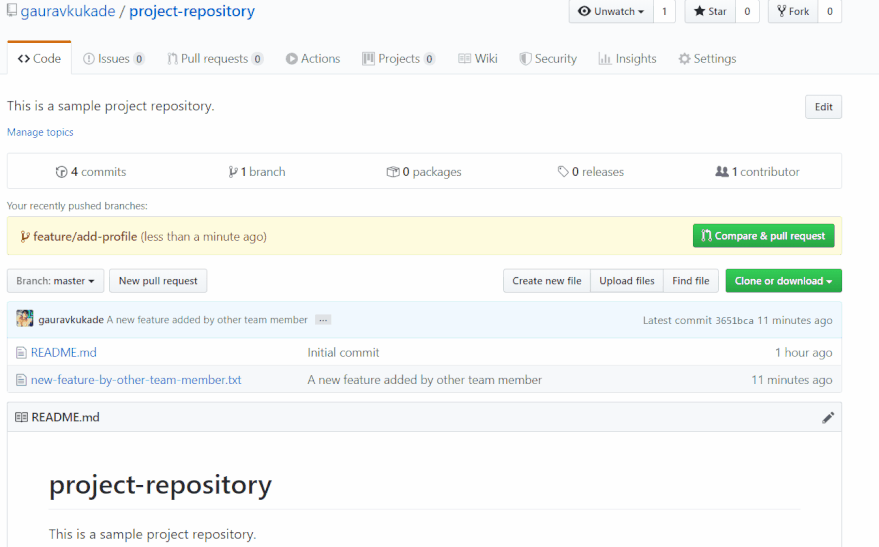
Task: Expand the Unwatch dropdown
Action: (x=611, y=11)
